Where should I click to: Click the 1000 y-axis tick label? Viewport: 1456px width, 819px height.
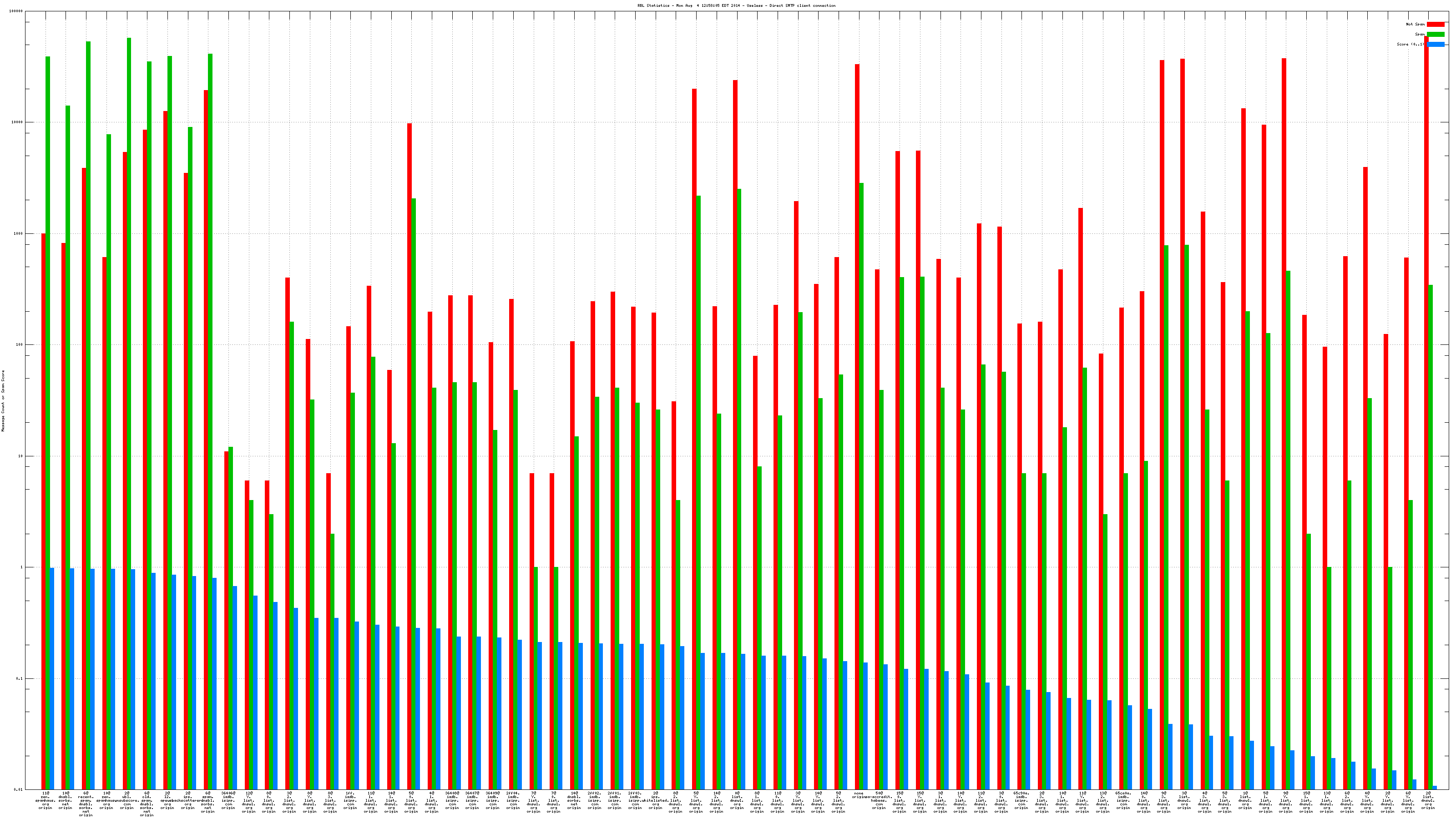18,233
